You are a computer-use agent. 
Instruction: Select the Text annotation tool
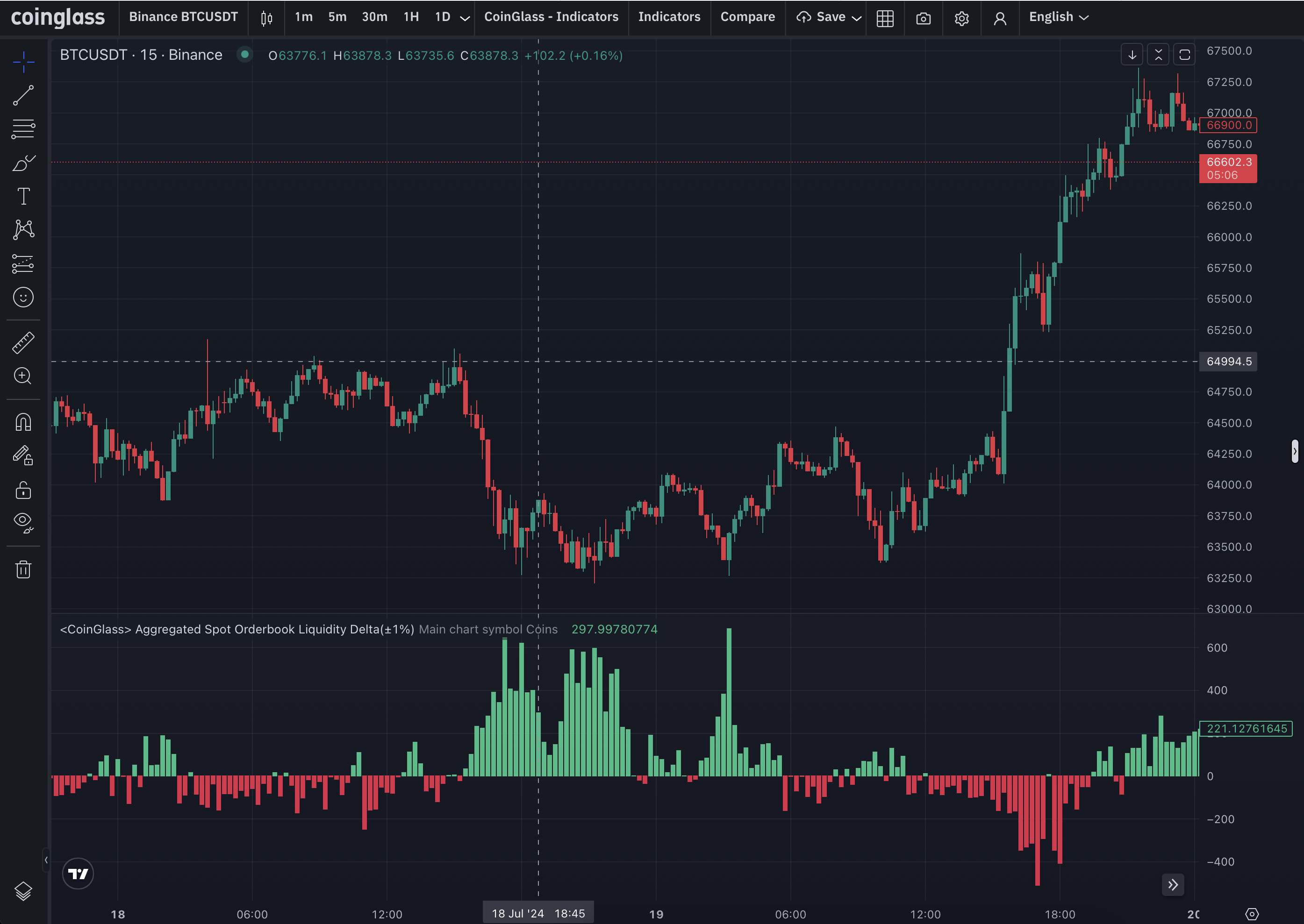pyautogui.click(x=23, y=196)
